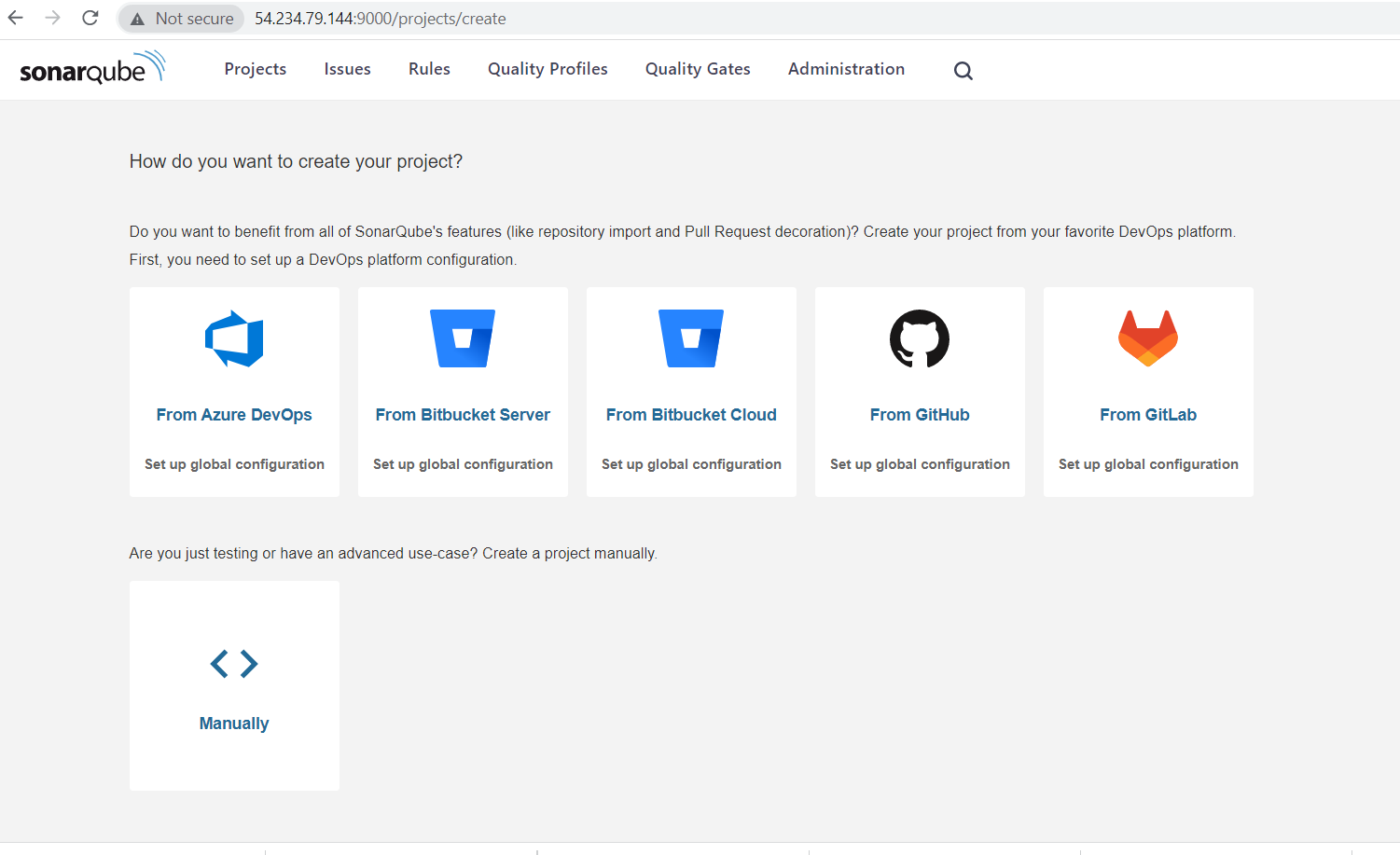Click the Manually code brackets icon
1400x855 pixels.
[234, 664]
